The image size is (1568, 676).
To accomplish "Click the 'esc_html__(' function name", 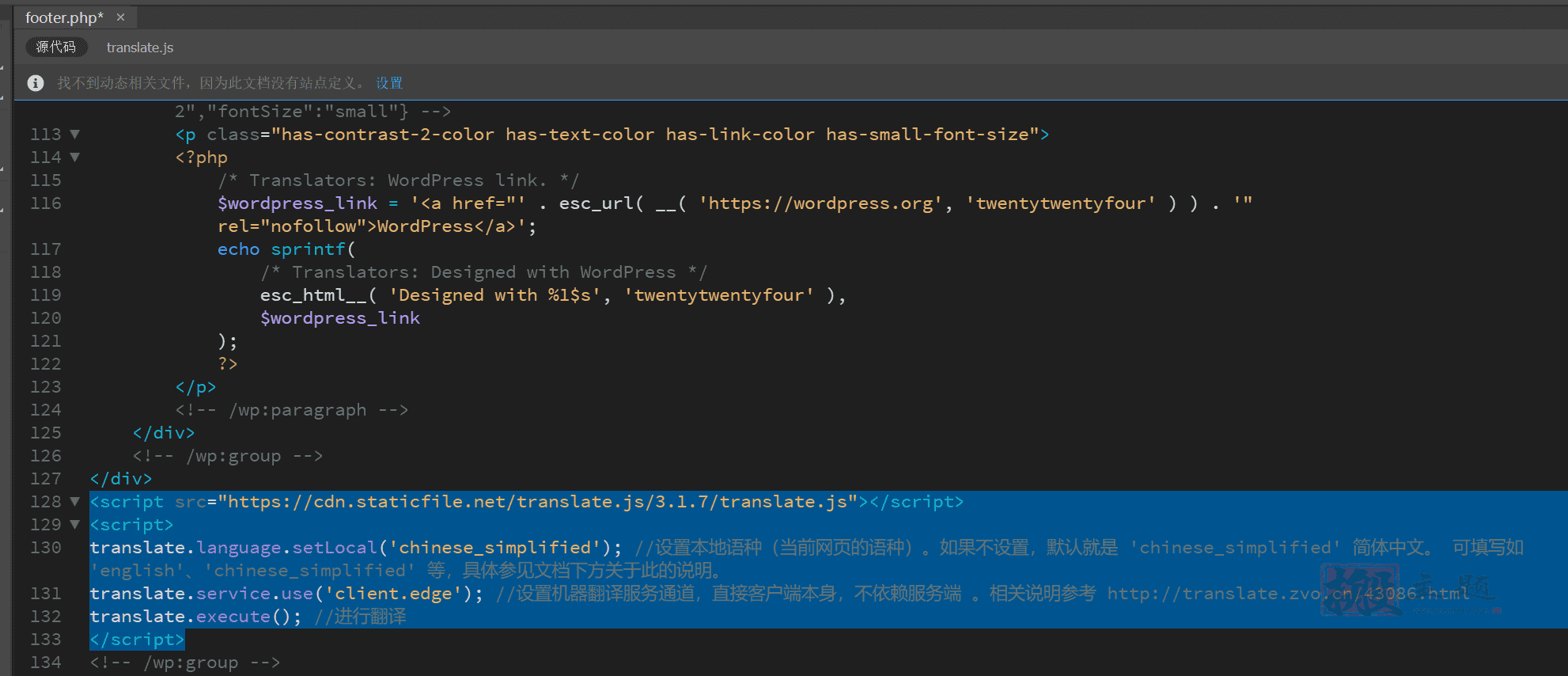I will [318, 295].
